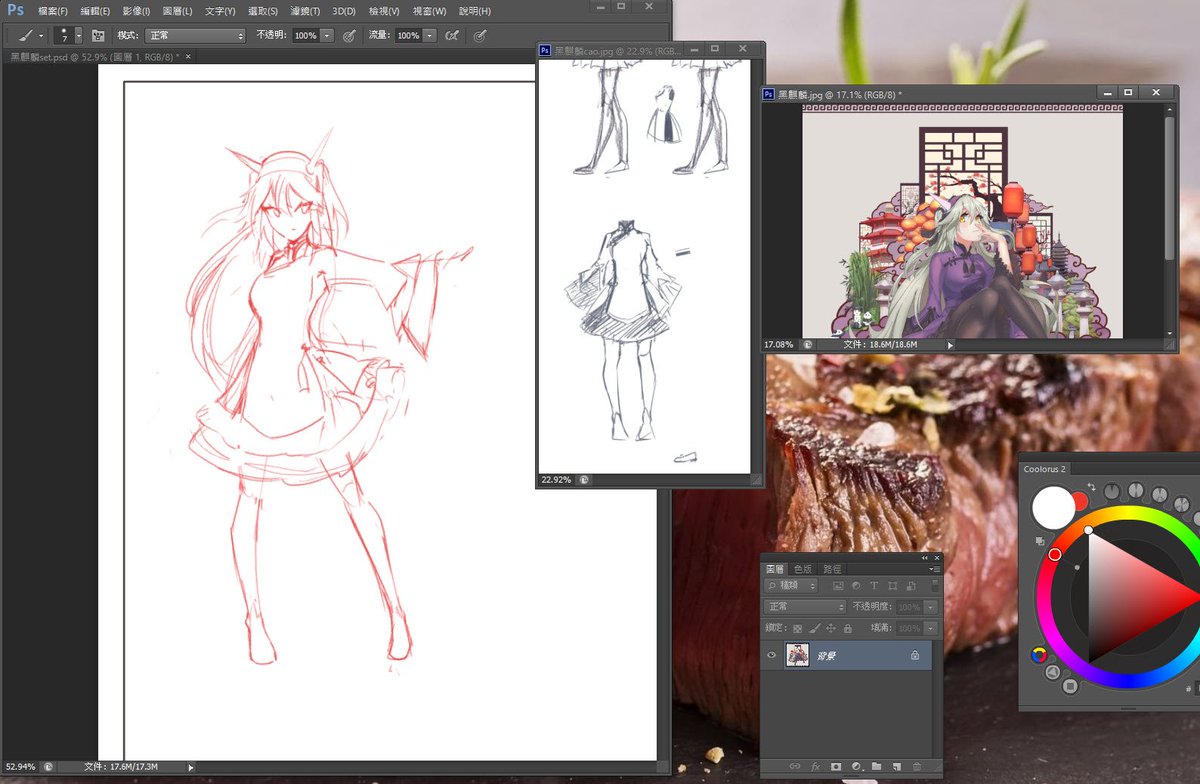Click status icon beside 52.94% zoom

[48, 767]
